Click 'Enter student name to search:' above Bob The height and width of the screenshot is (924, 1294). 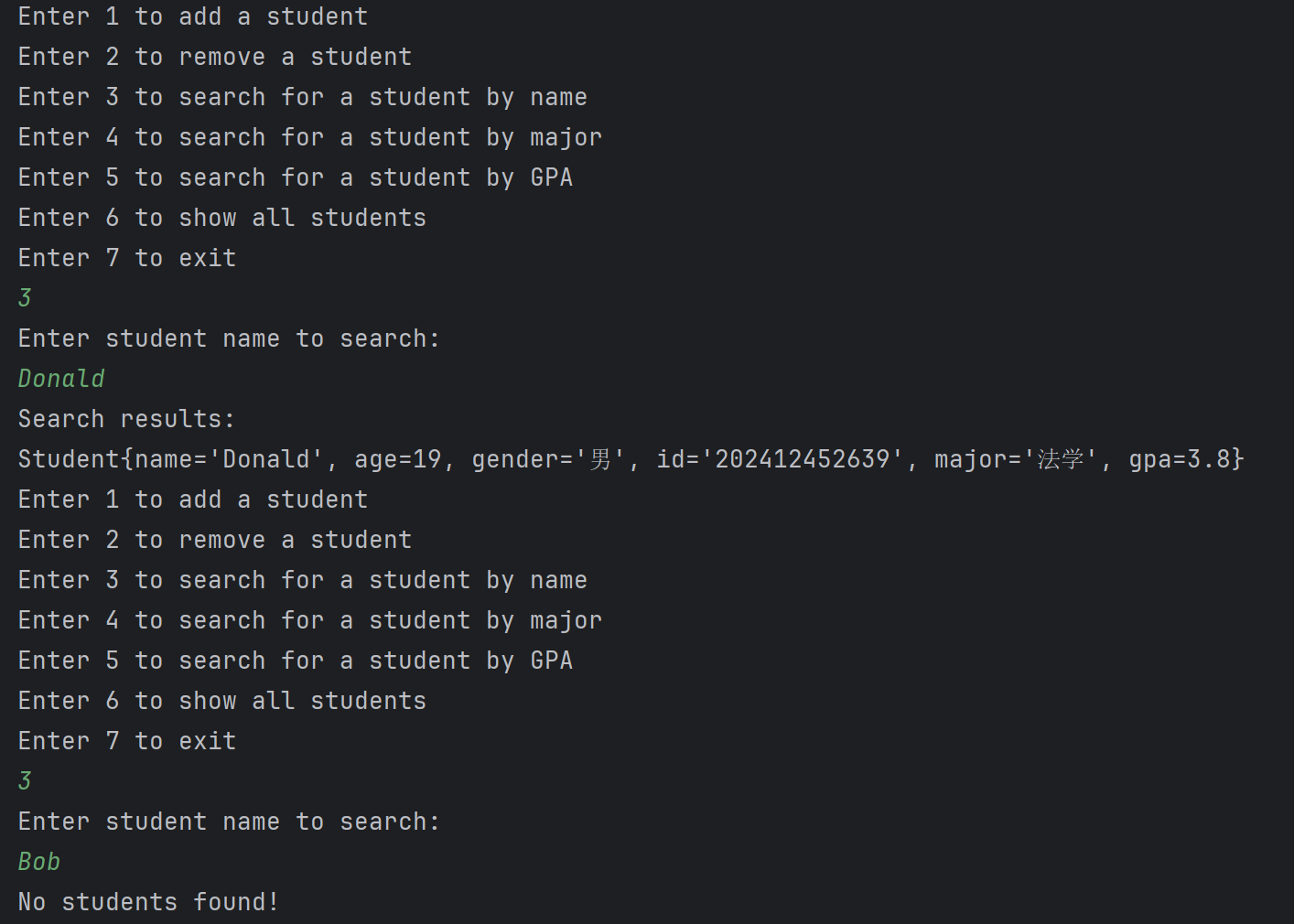tap(229, 822)
